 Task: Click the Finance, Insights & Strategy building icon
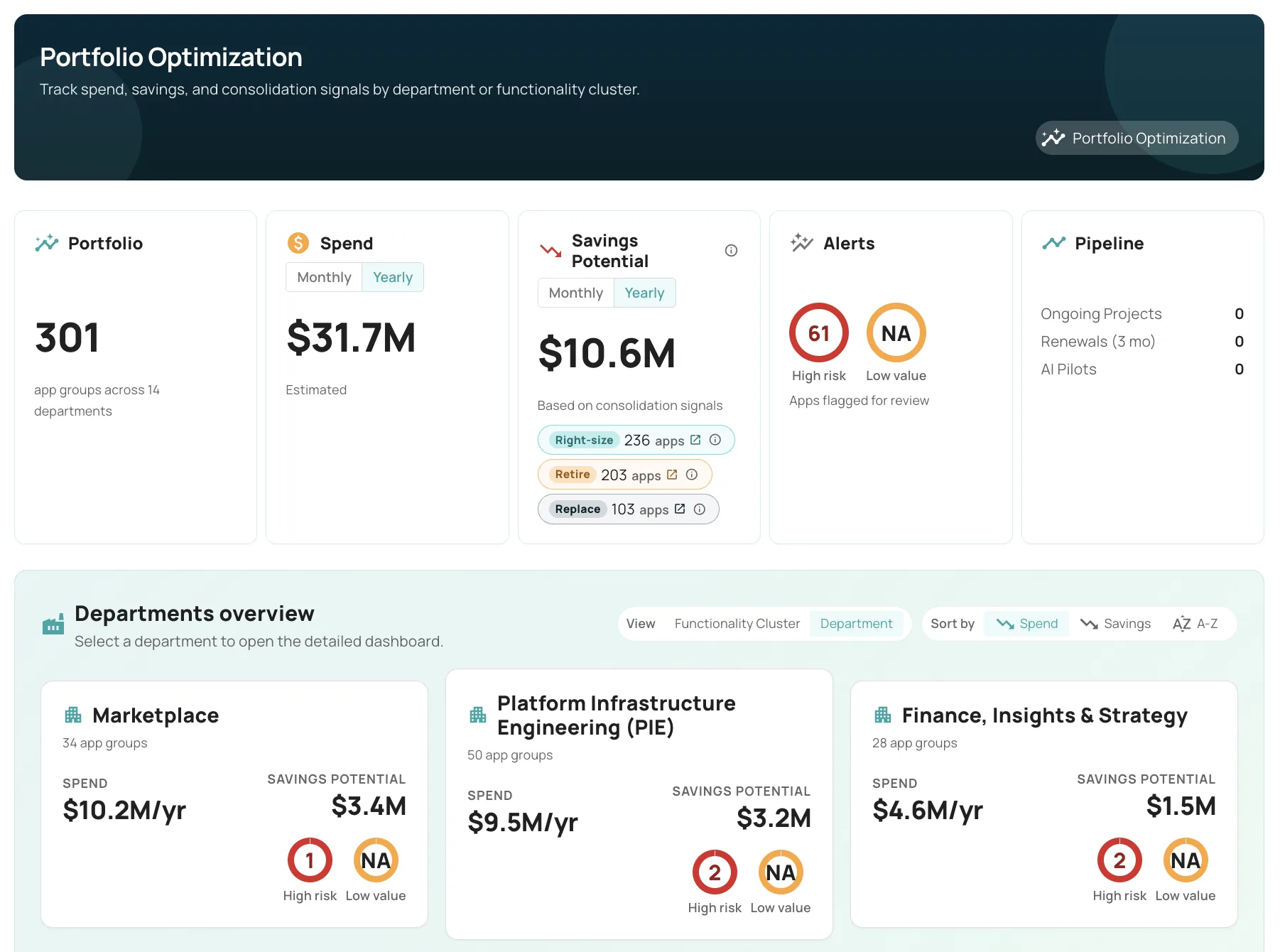883,715
